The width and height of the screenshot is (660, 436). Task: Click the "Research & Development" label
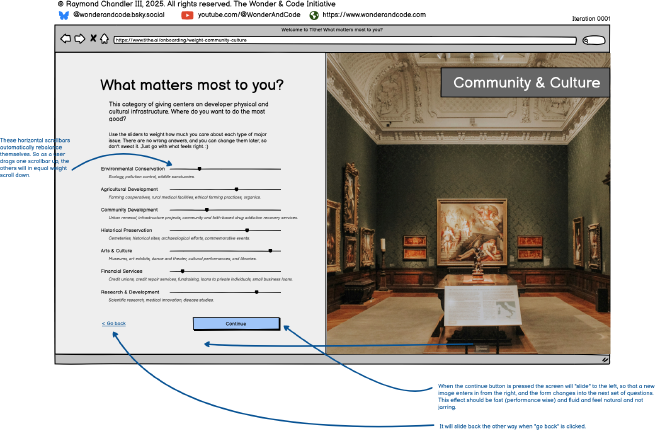(x=130, y=292)
